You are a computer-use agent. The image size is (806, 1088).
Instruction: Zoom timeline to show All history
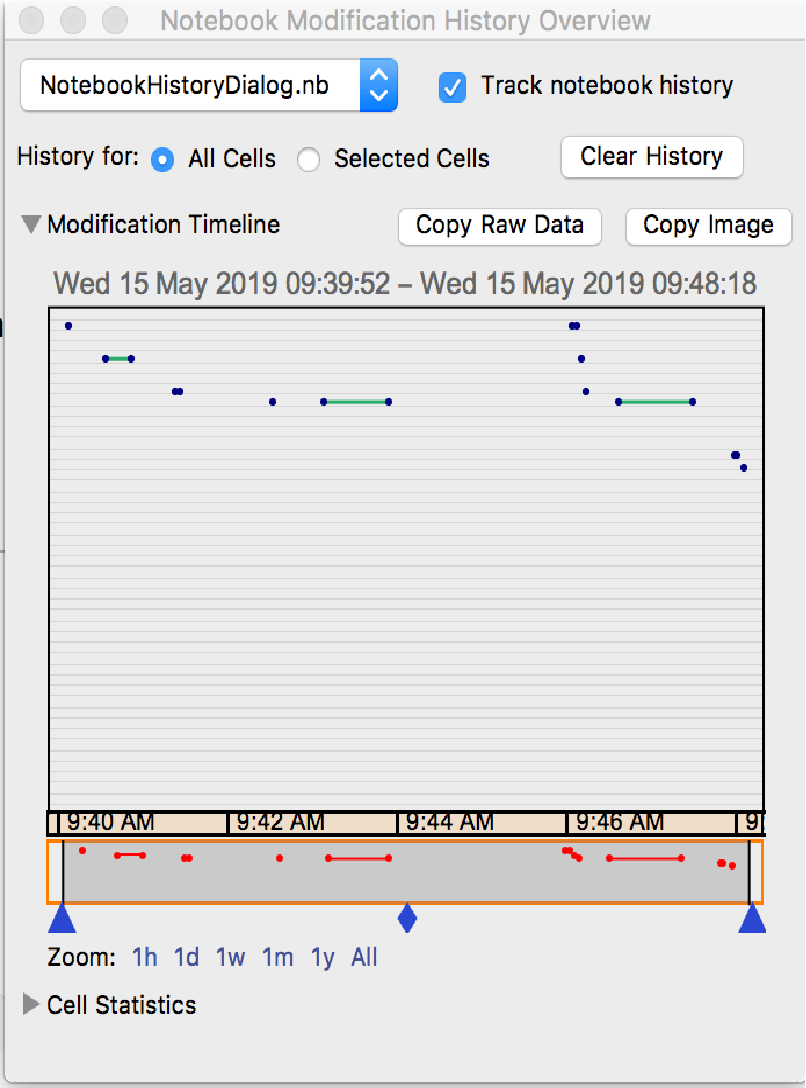point(364,958)
